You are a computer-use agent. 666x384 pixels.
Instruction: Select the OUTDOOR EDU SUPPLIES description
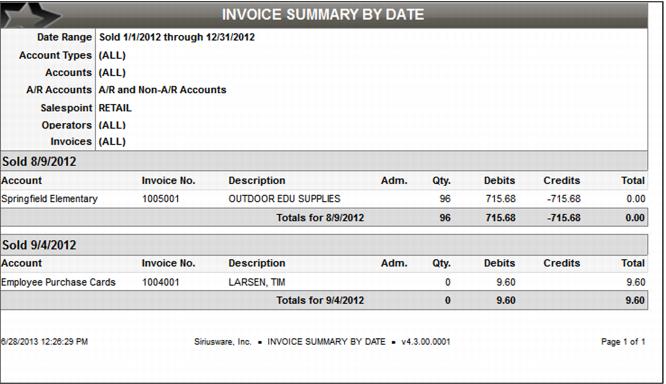pyautogui.click(x=285, y=199)
